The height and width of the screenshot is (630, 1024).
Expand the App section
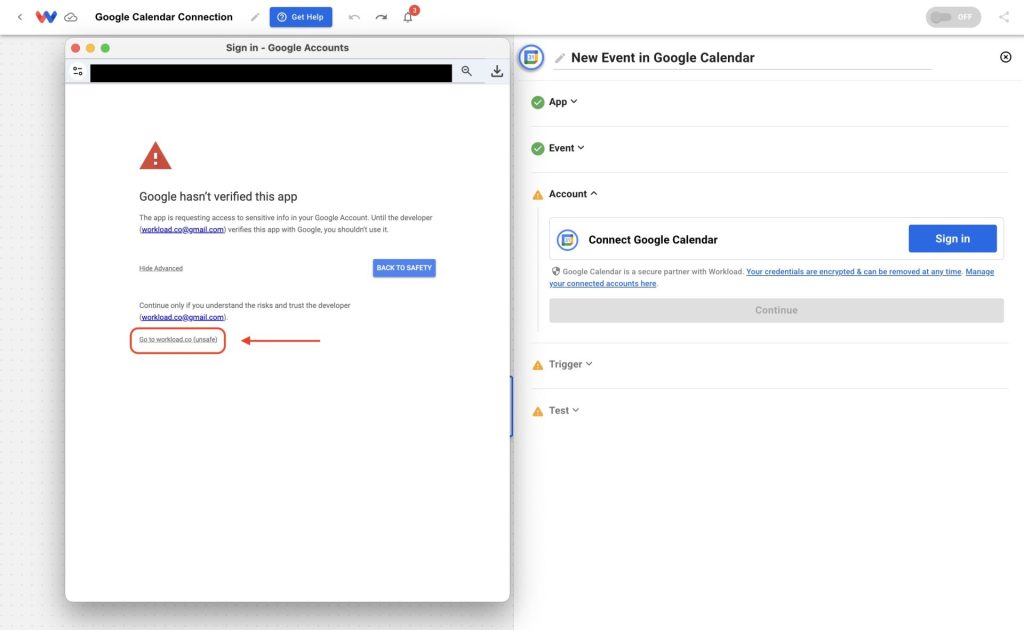coord(563,102)
